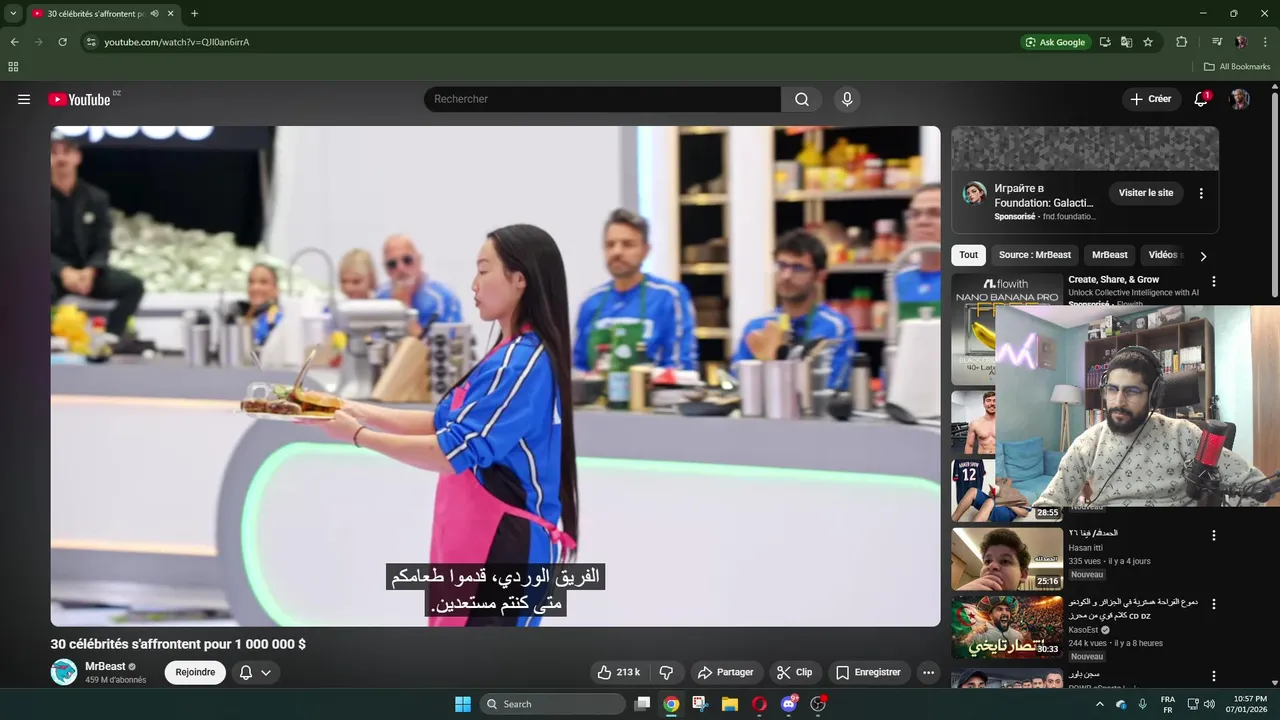Open the Hasan itti video thumbnail
Image resolution: width=1280 pixels, height=720 pixels.
[x=1007, y=558]
